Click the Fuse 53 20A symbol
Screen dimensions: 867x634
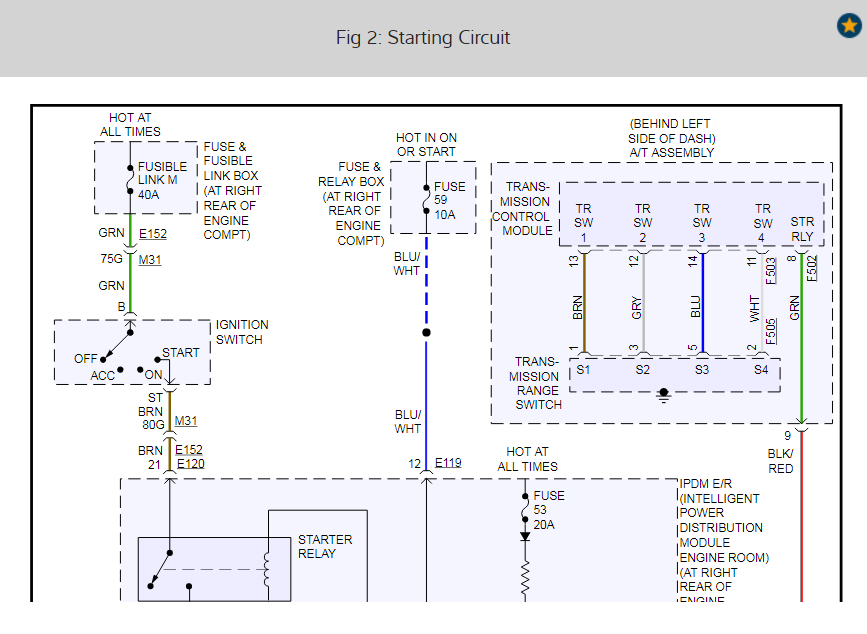tap(525, 509)
